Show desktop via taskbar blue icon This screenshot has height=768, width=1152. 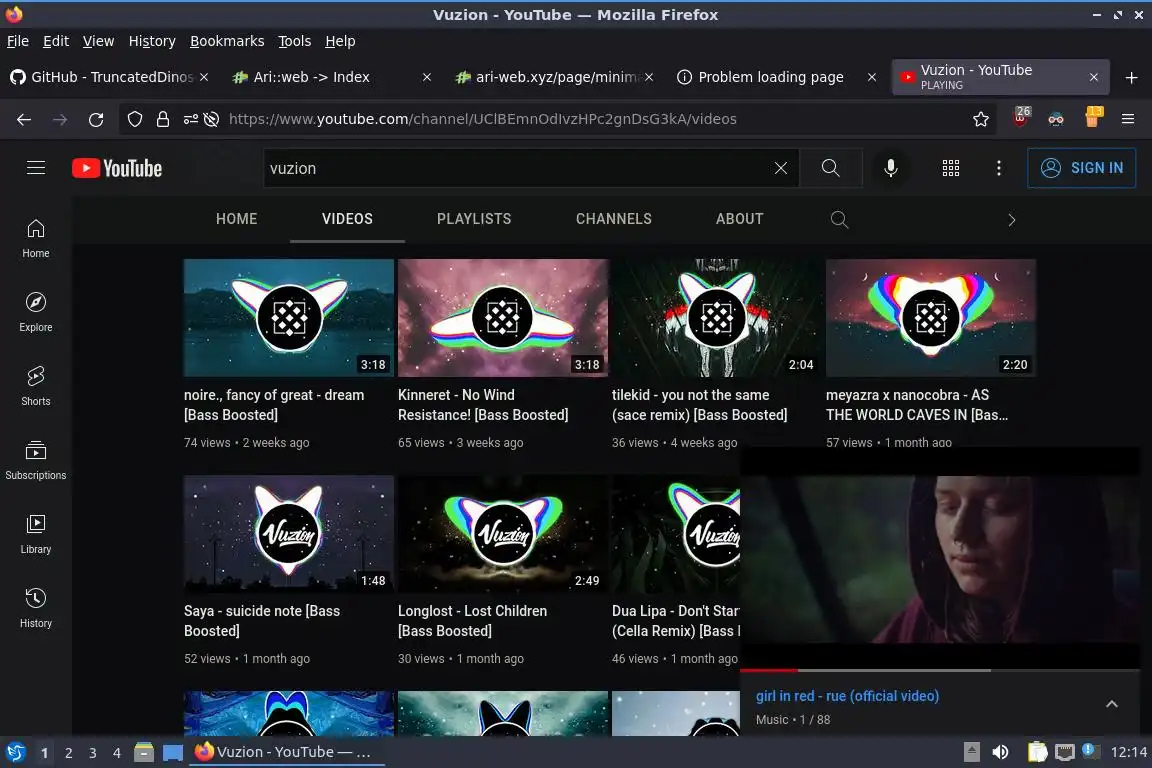[173, 753]
